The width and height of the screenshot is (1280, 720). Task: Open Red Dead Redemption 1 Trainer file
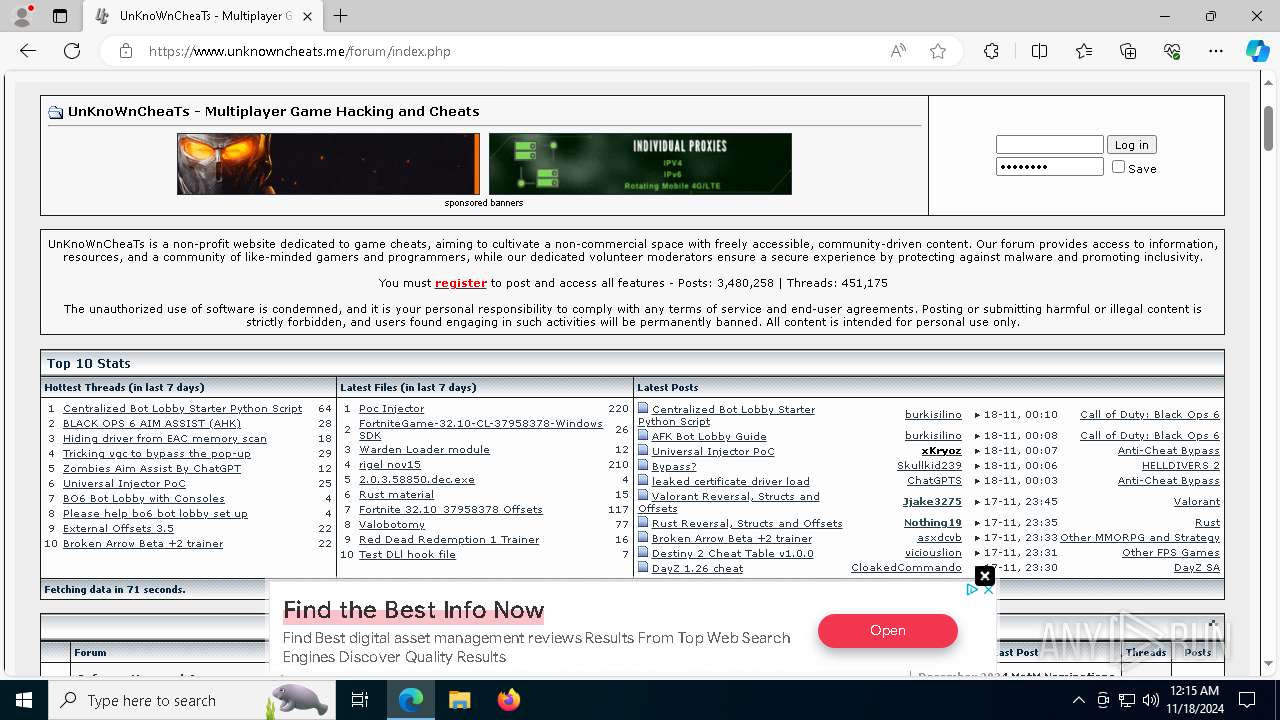pos(449,539)
